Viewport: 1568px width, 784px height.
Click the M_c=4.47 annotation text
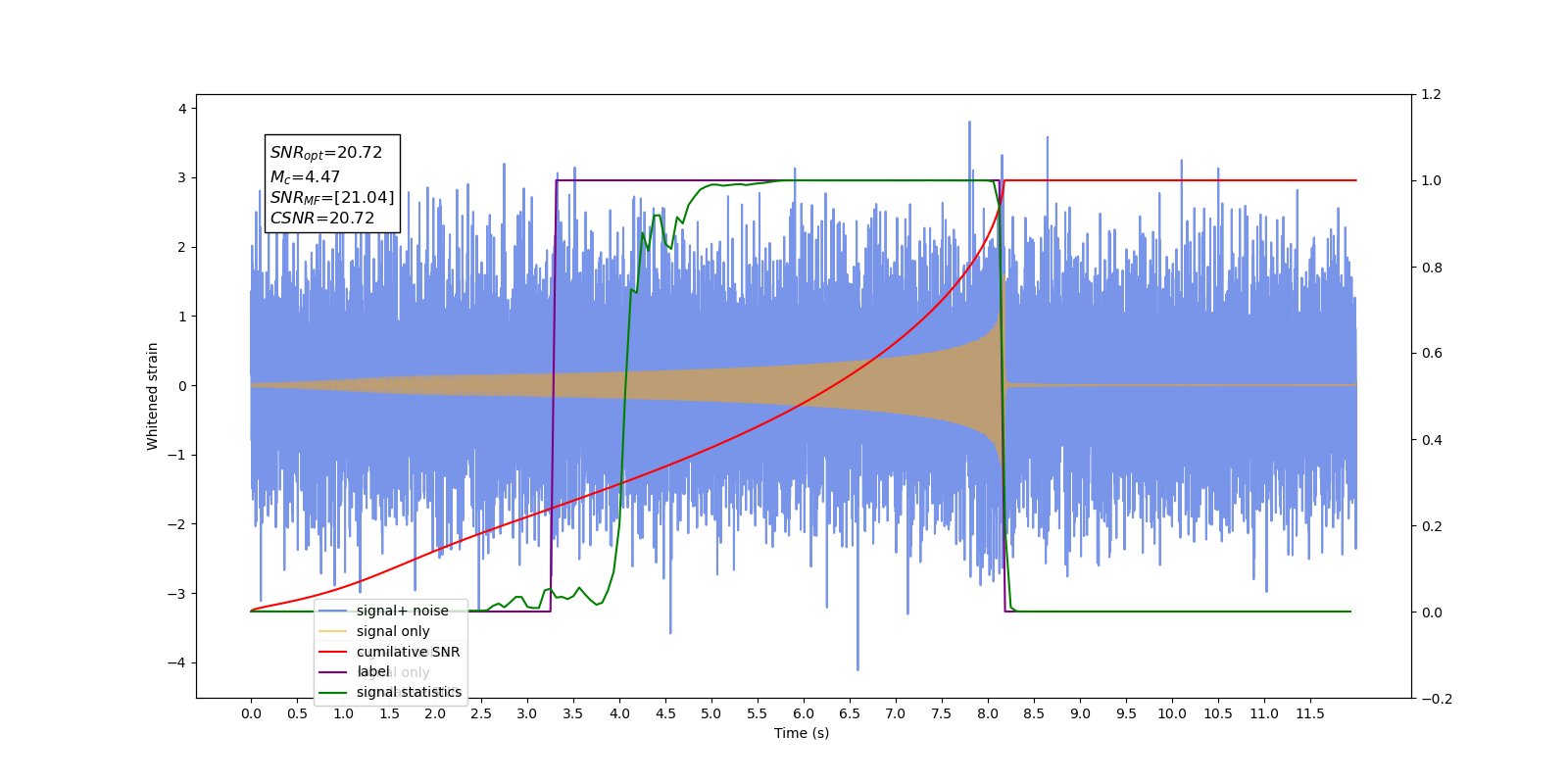[305, 177]
